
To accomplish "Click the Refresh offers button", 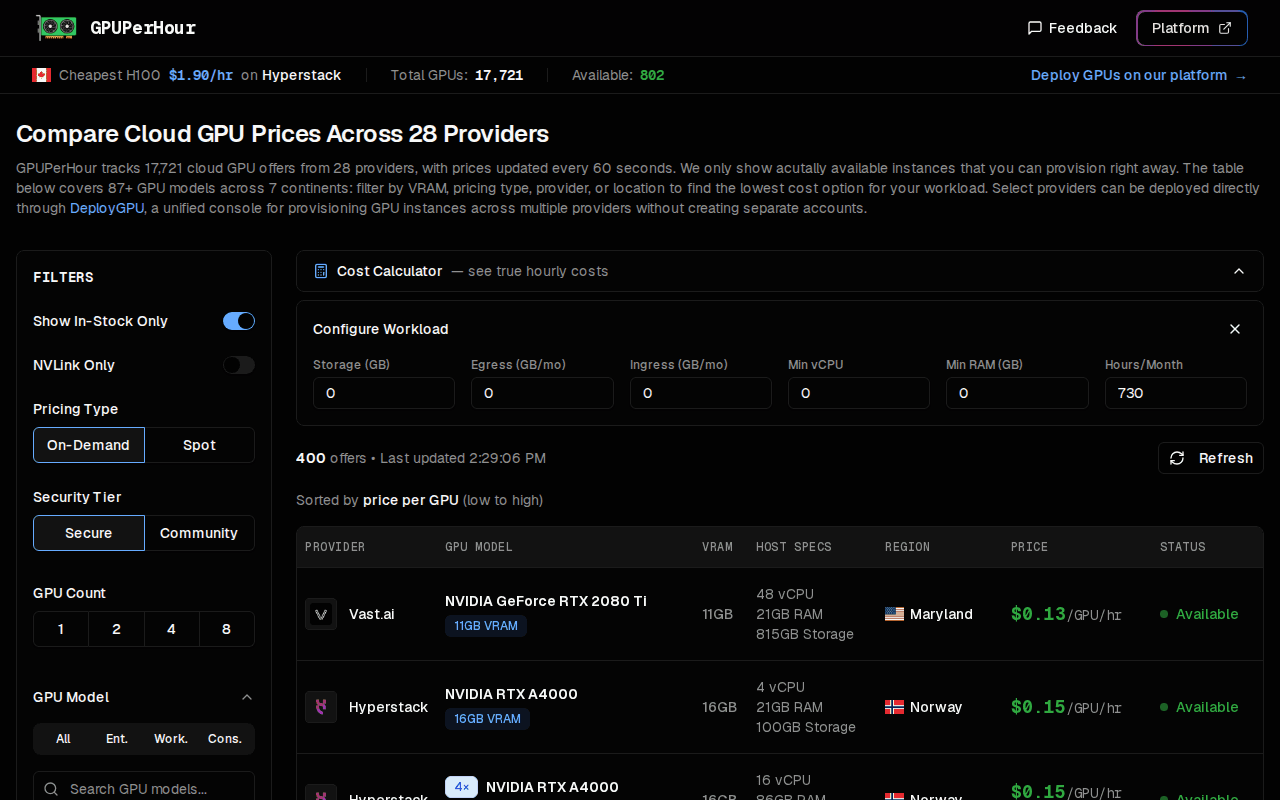I will click(x=1211, y=458).
